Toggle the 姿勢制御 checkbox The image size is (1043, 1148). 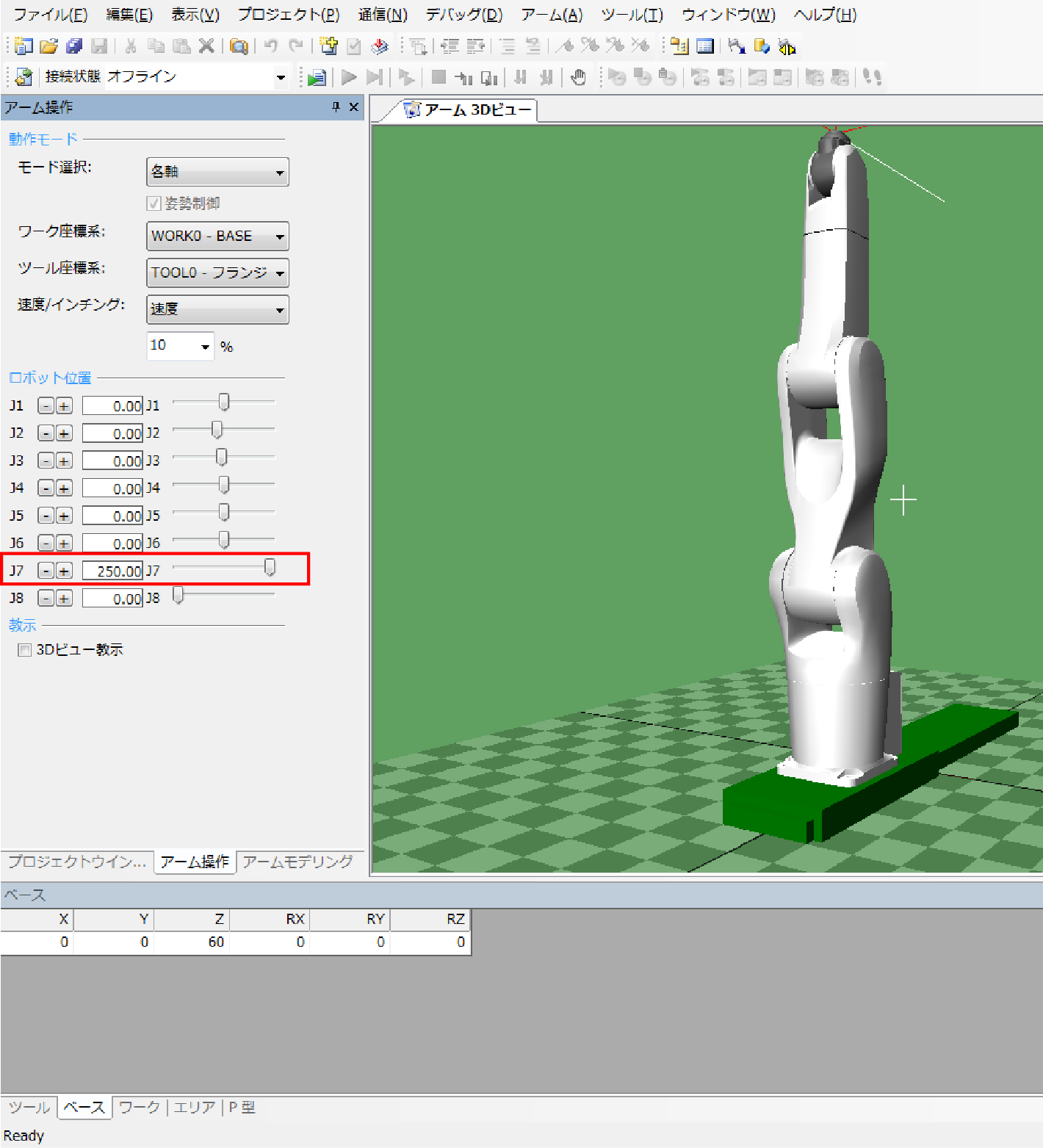(x=154, y=203)
